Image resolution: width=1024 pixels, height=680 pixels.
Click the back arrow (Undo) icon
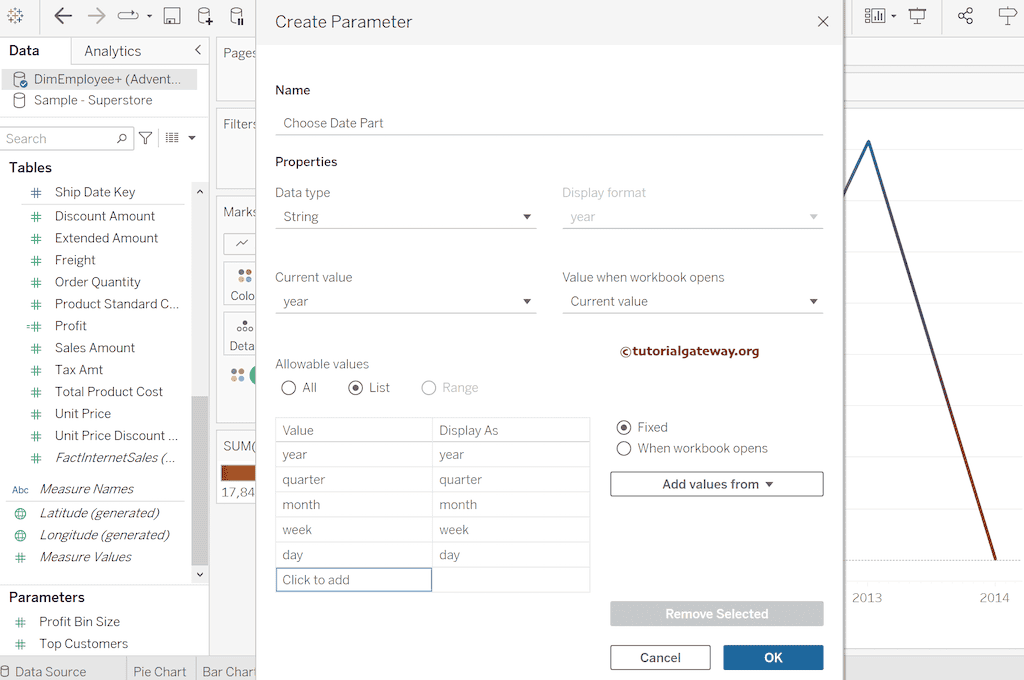(63, 16)
